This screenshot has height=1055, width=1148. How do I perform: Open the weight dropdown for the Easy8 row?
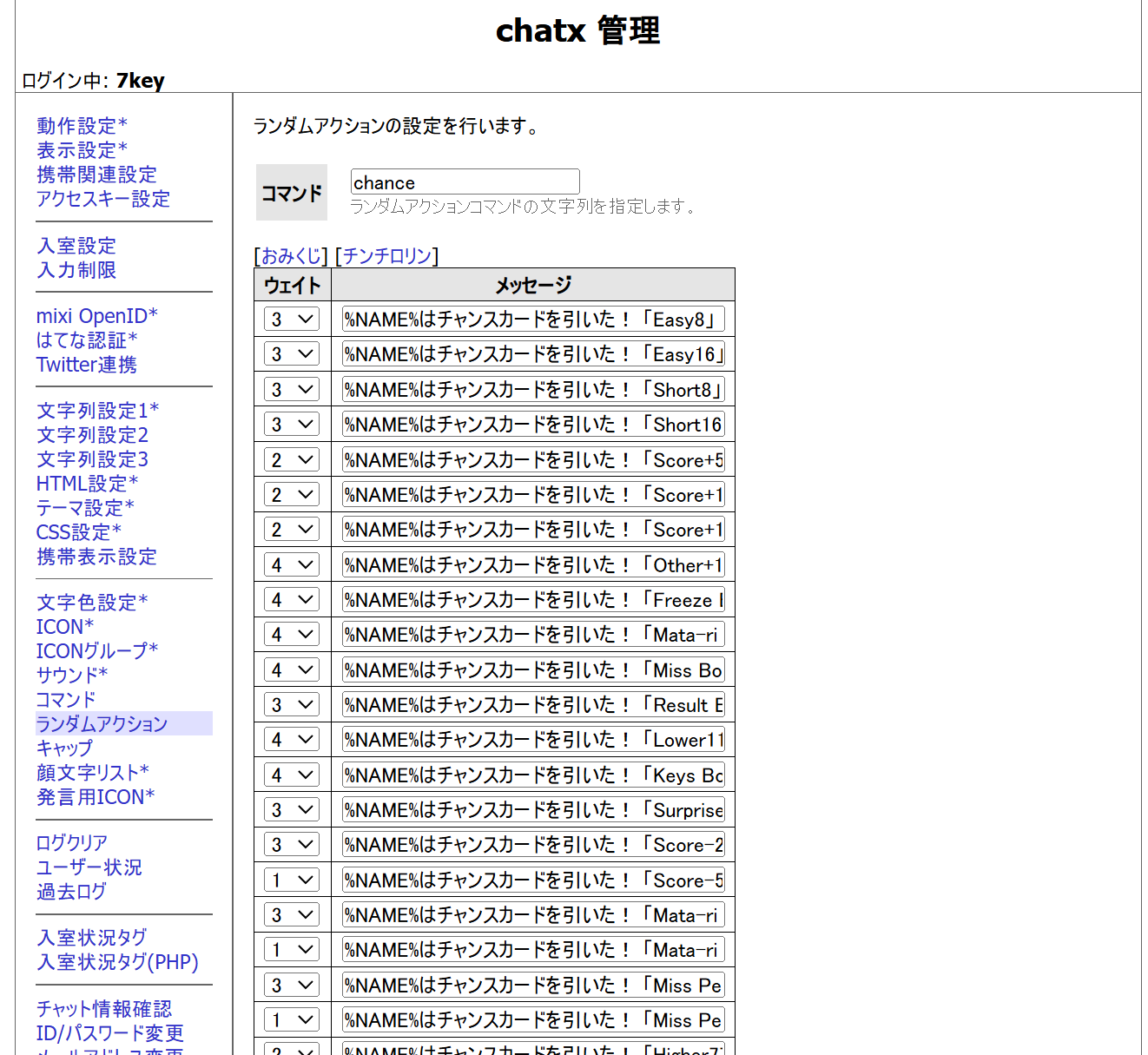(292, 320)
